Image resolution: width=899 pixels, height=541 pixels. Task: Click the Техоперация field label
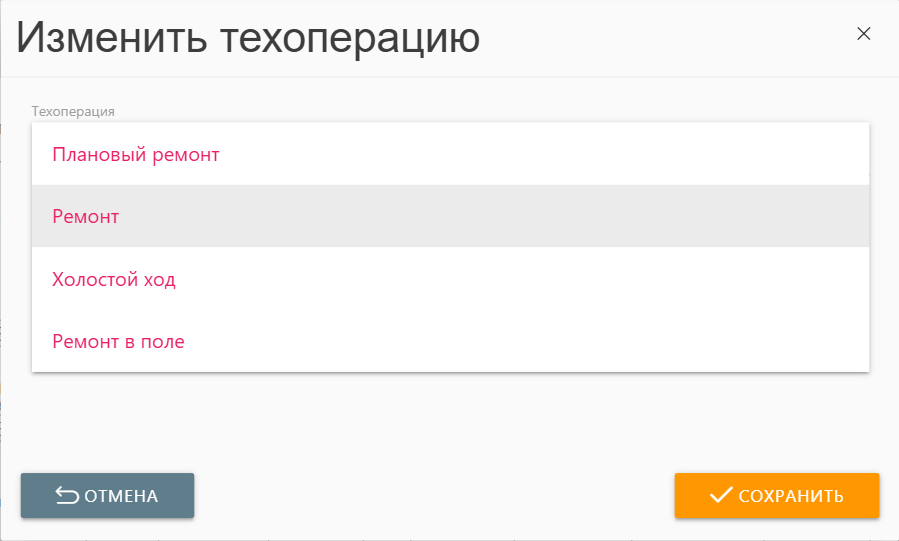click(73, 111)
